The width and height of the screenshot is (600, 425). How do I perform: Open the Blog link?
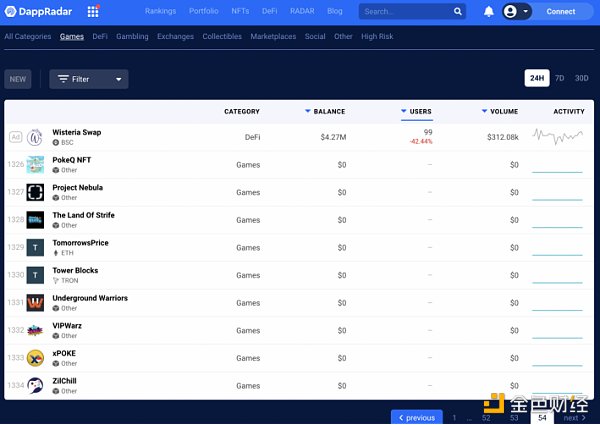coord(335,11)
